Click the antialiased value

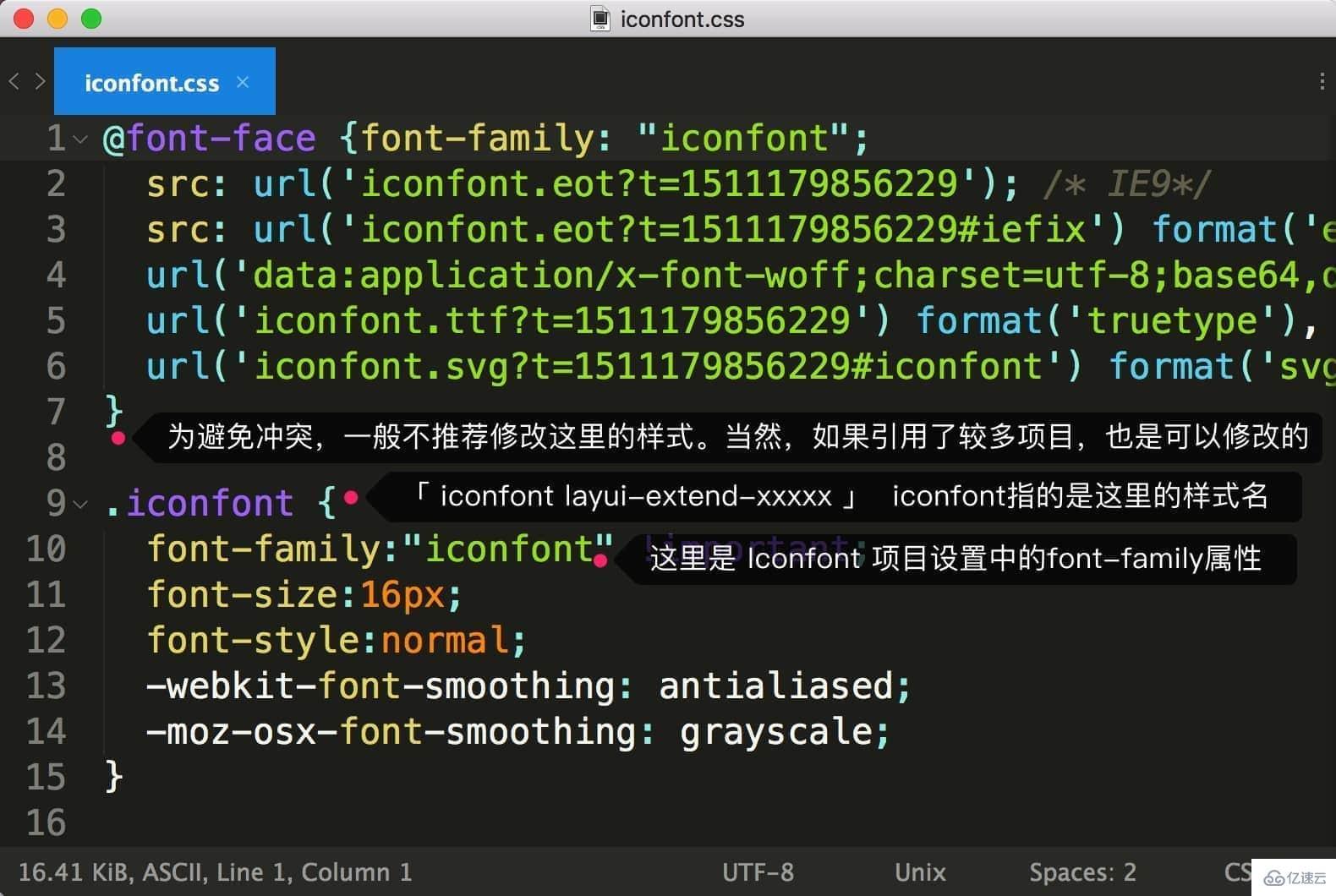[x=775, y=686]
